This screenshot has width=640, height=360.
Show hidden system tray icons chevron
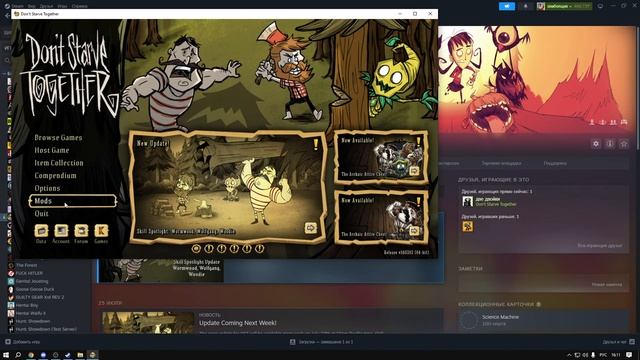pyautogui.click(x=569, y=355)
